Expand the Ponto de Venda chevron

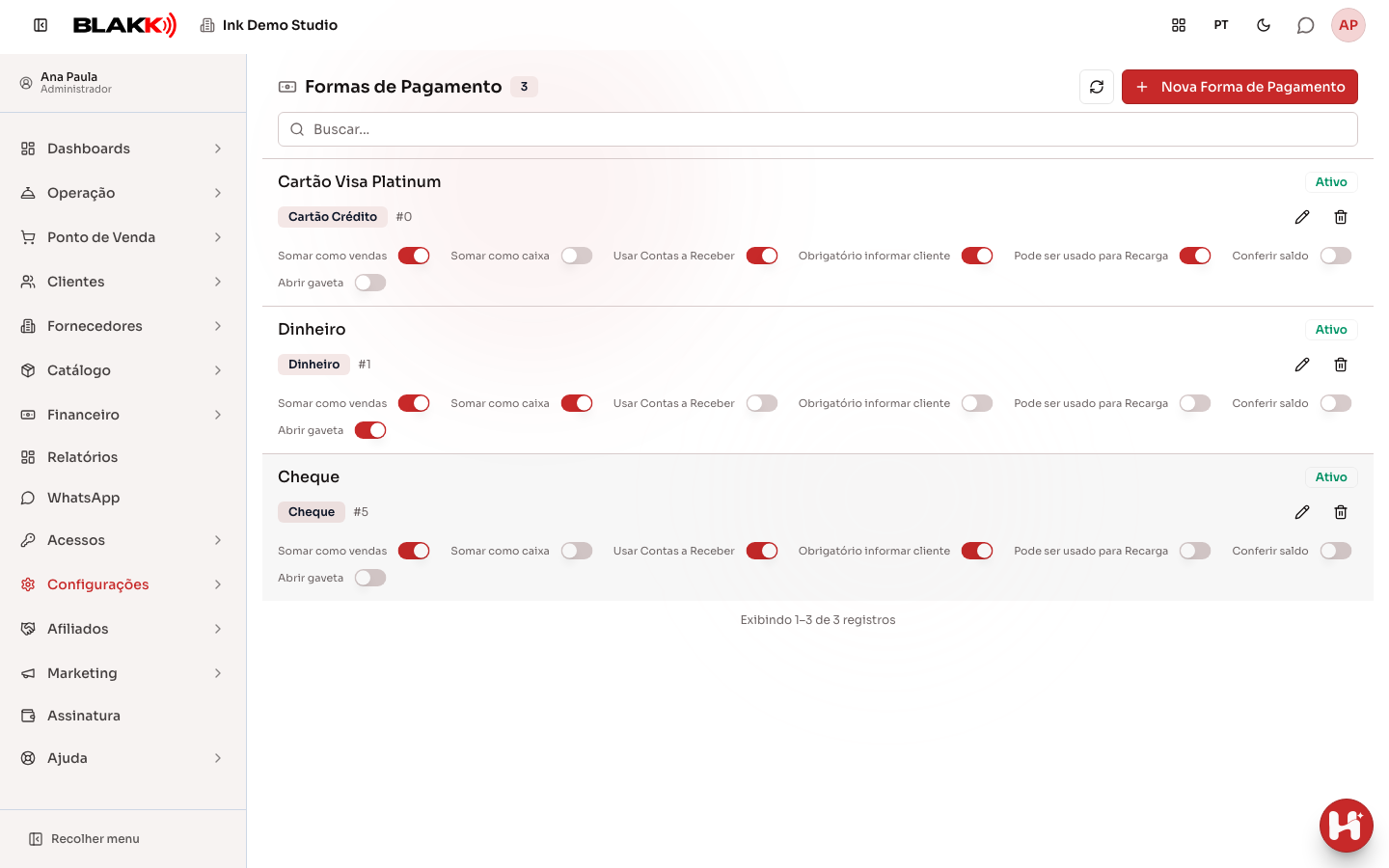coord(218,237)
